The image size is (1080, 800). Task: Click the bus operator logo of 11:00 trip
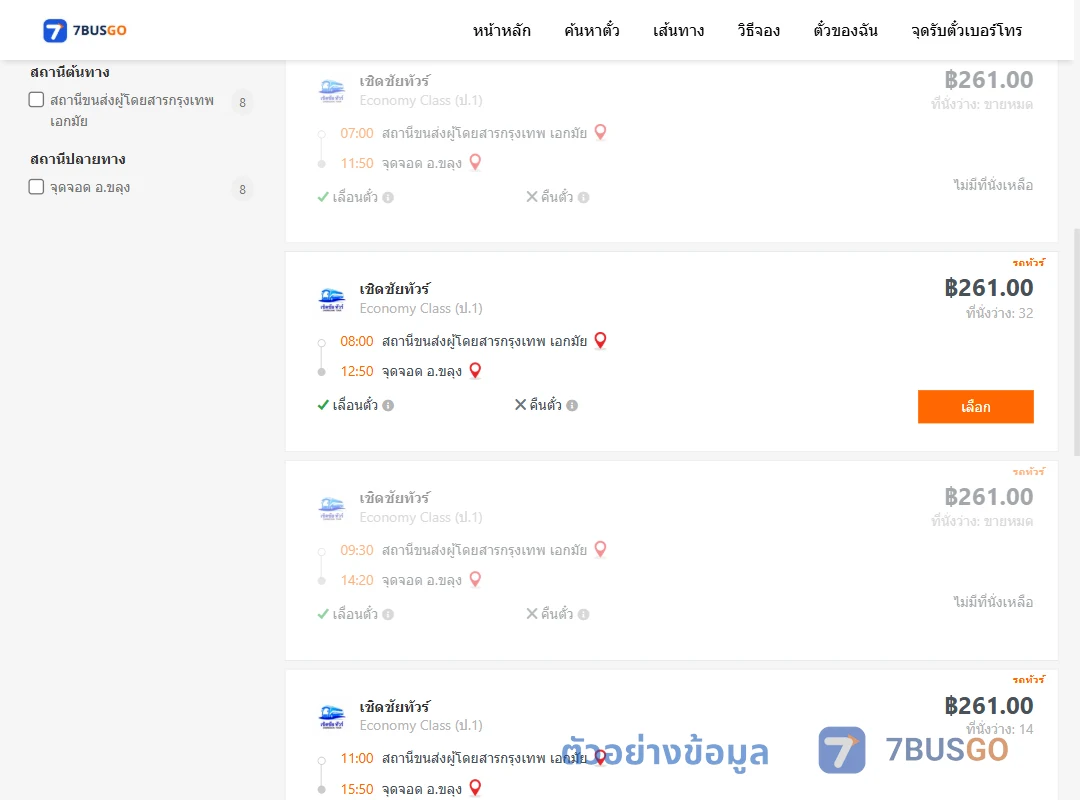pos(332,716)
